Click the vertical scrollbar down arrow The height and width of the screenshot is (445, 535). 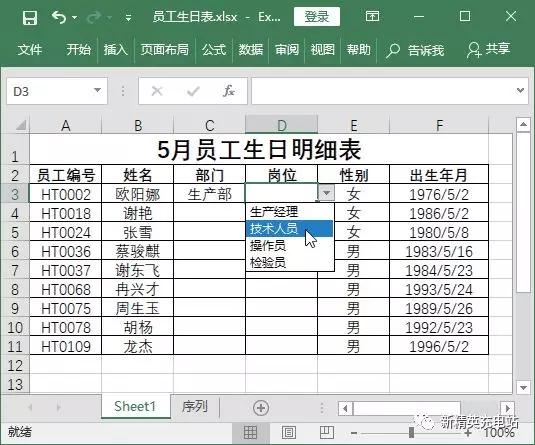coord(523,387)
